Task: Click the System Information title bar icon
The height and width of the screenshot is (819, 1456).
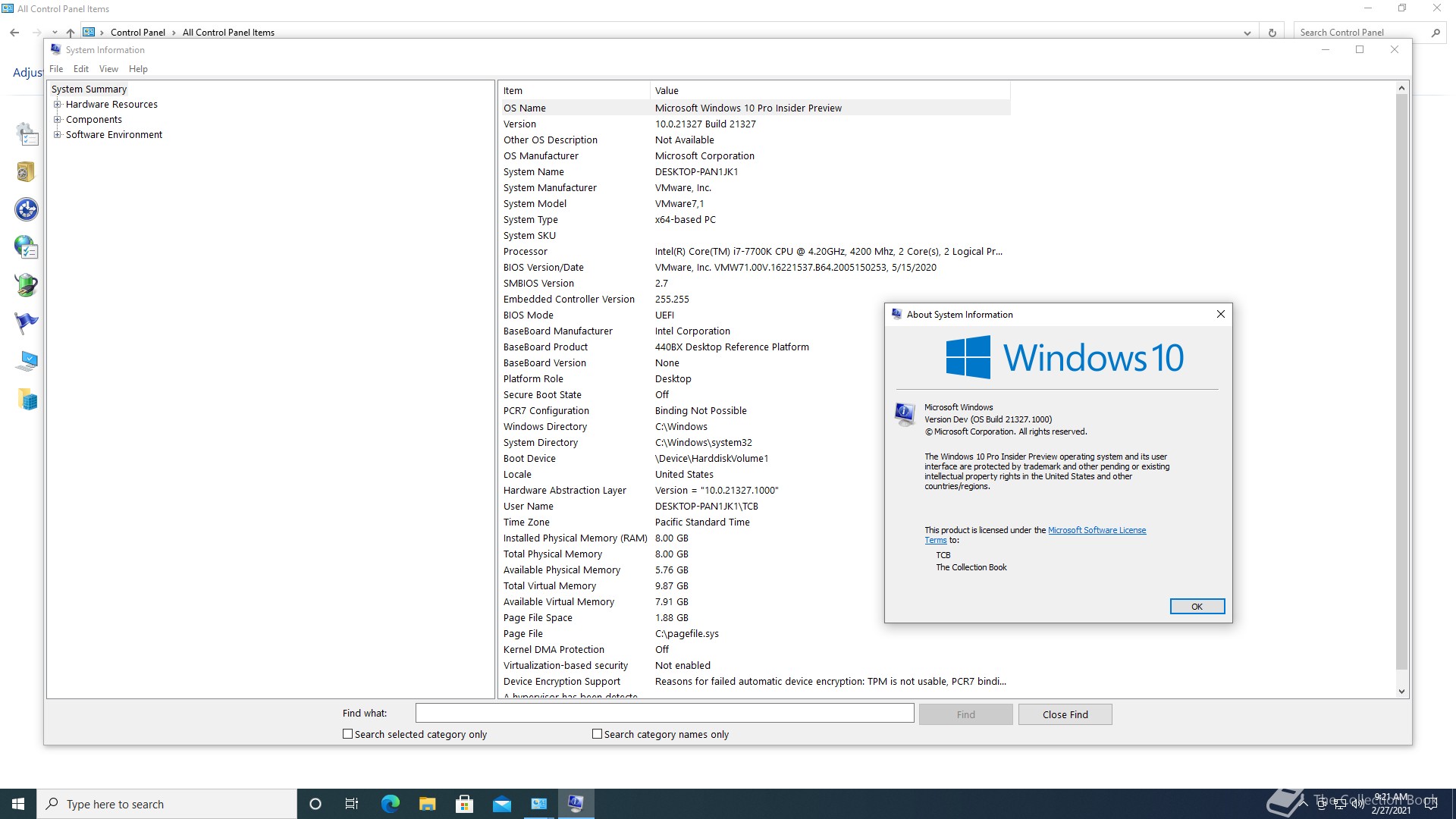Action: [x=55, y=49]
